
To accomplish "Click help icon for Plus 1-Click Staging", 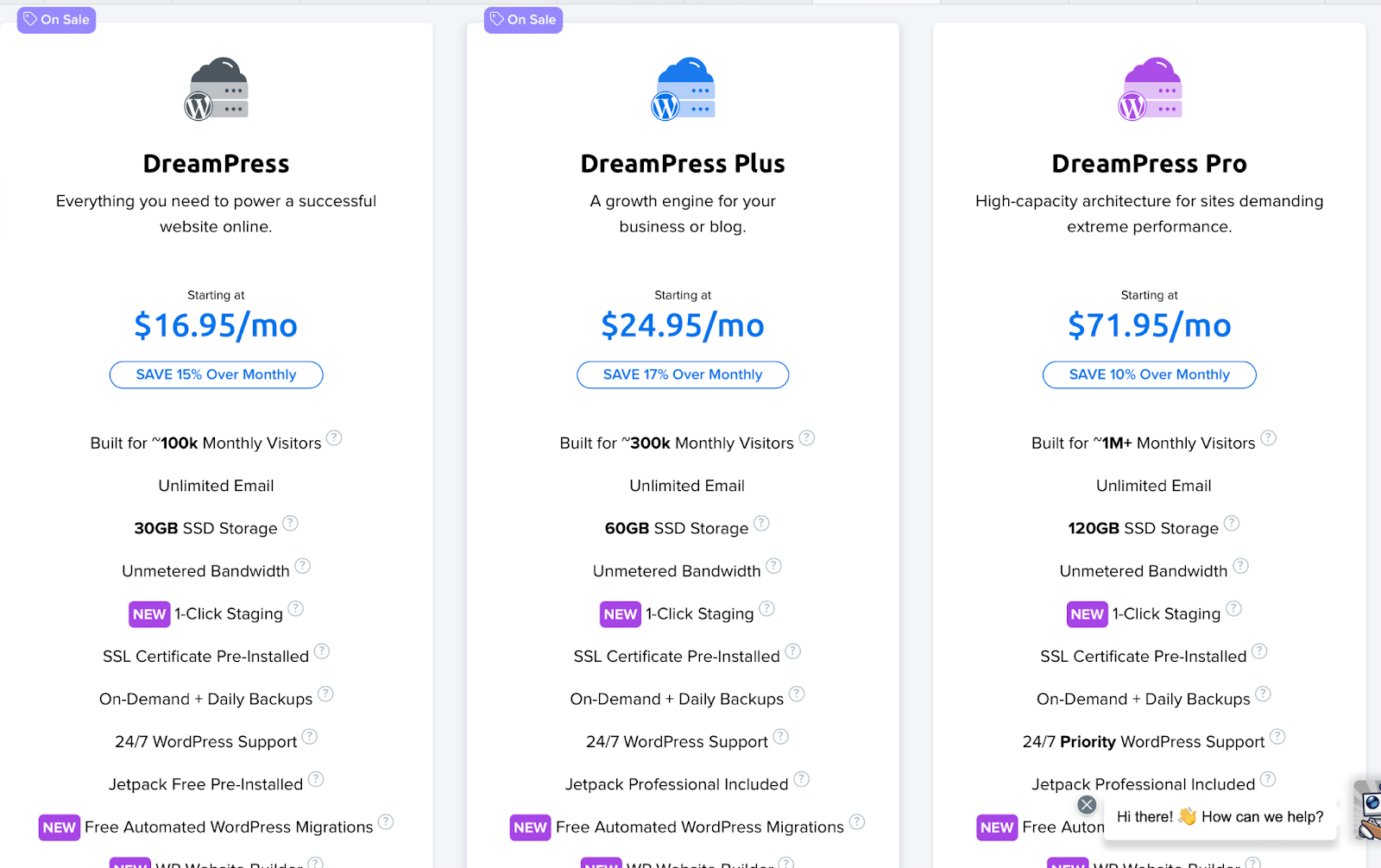I will pos(766,608).
